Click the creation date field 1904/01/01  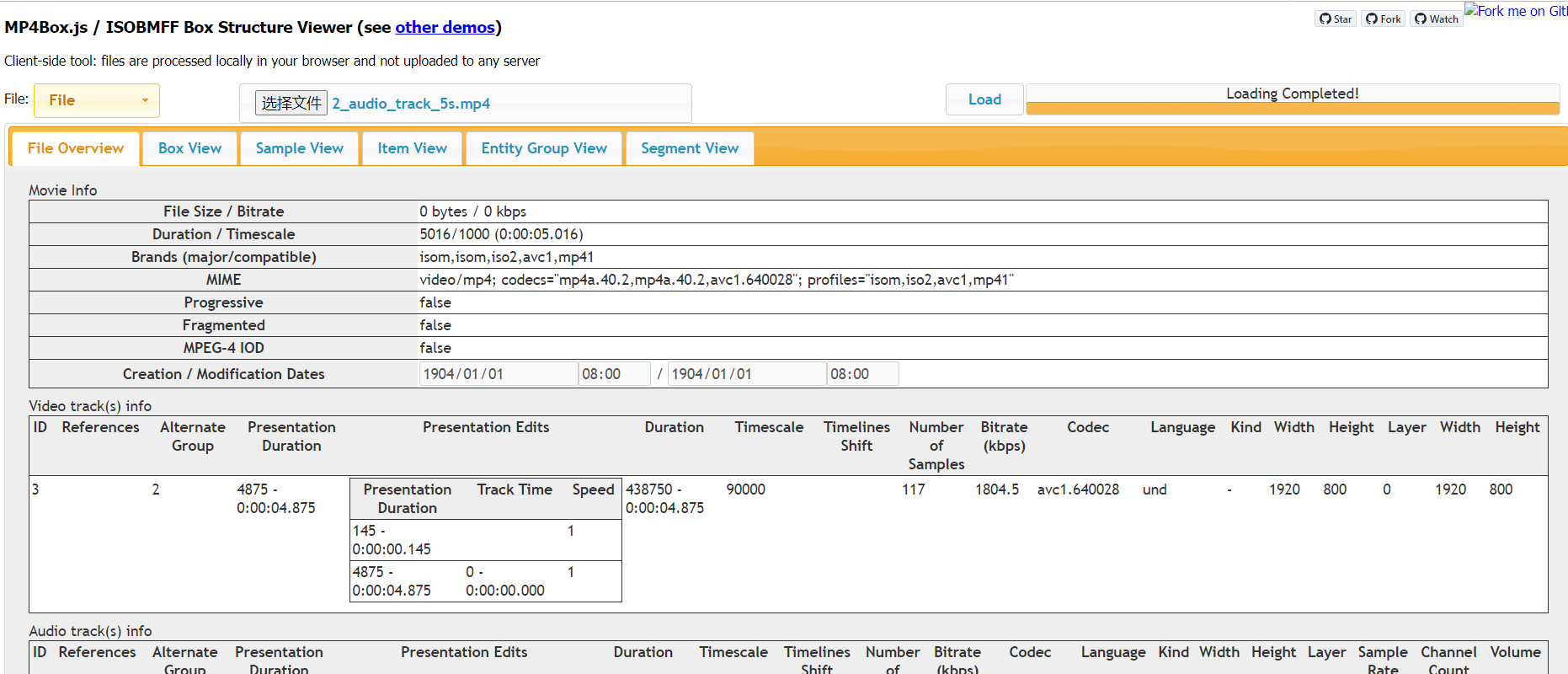499,374
